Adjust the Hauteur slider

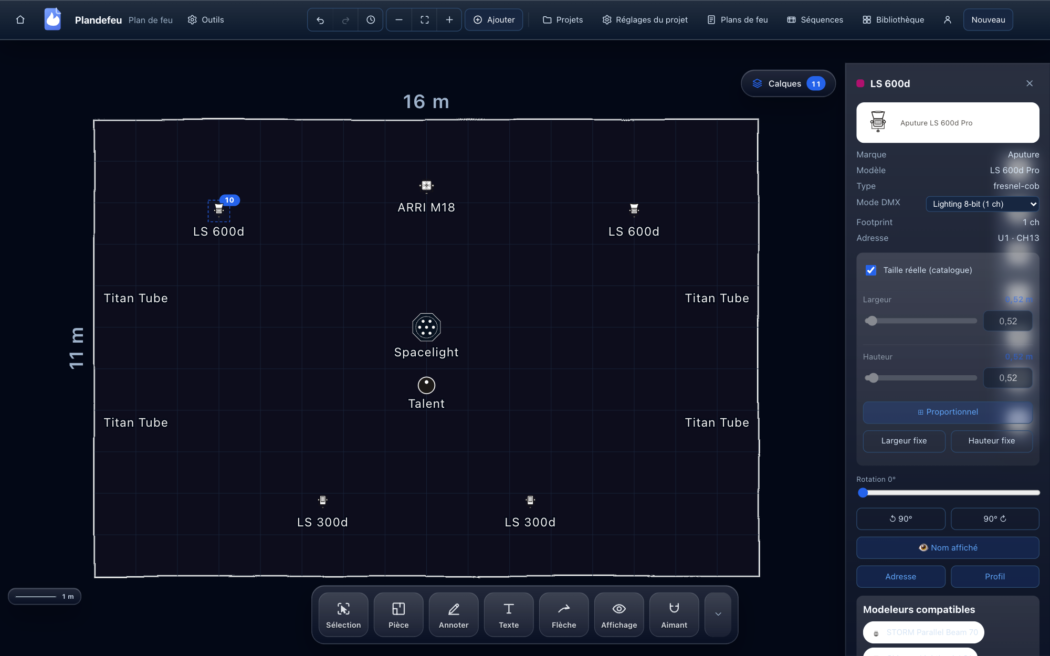pyautogui.click(x=920, y=378)
